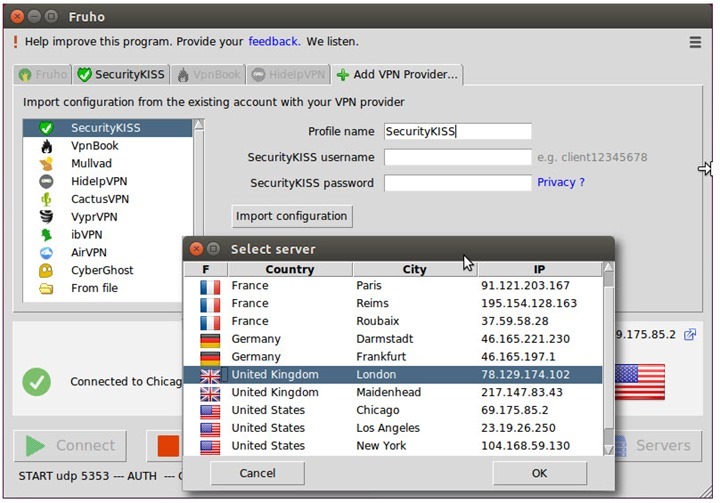Switch to the SecurityKISS tab

click(x=121, y=75)
